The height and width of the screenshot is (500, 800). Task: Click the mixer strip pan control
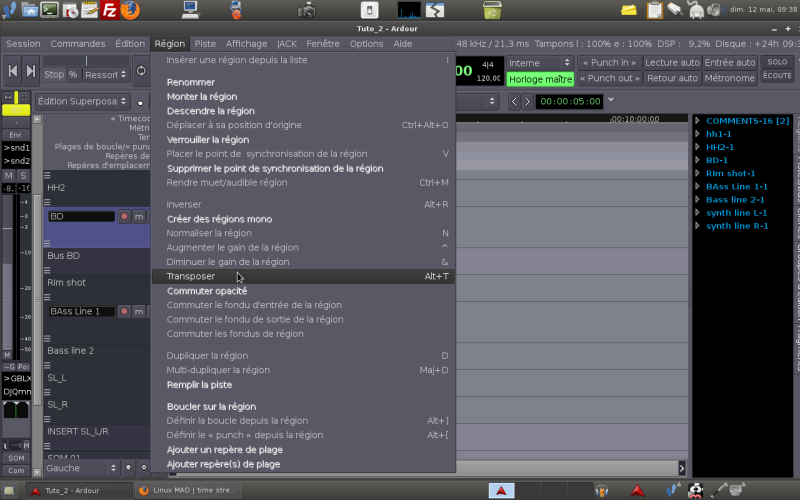pyautogui.click(x=16, y=409)
